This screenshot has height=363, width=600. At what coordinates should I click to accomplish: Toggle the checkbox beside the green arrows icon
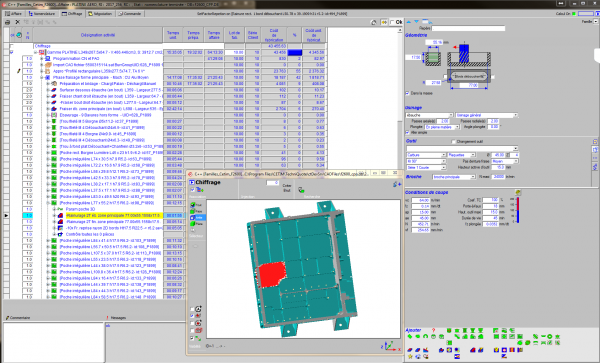192,338
